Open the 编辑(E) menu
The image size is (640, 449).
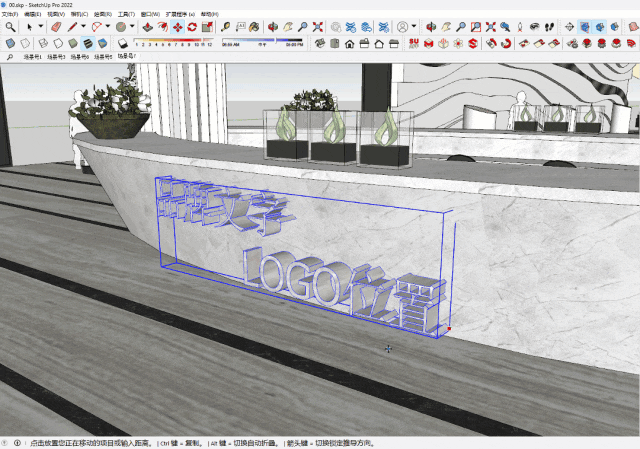(33, 14)
